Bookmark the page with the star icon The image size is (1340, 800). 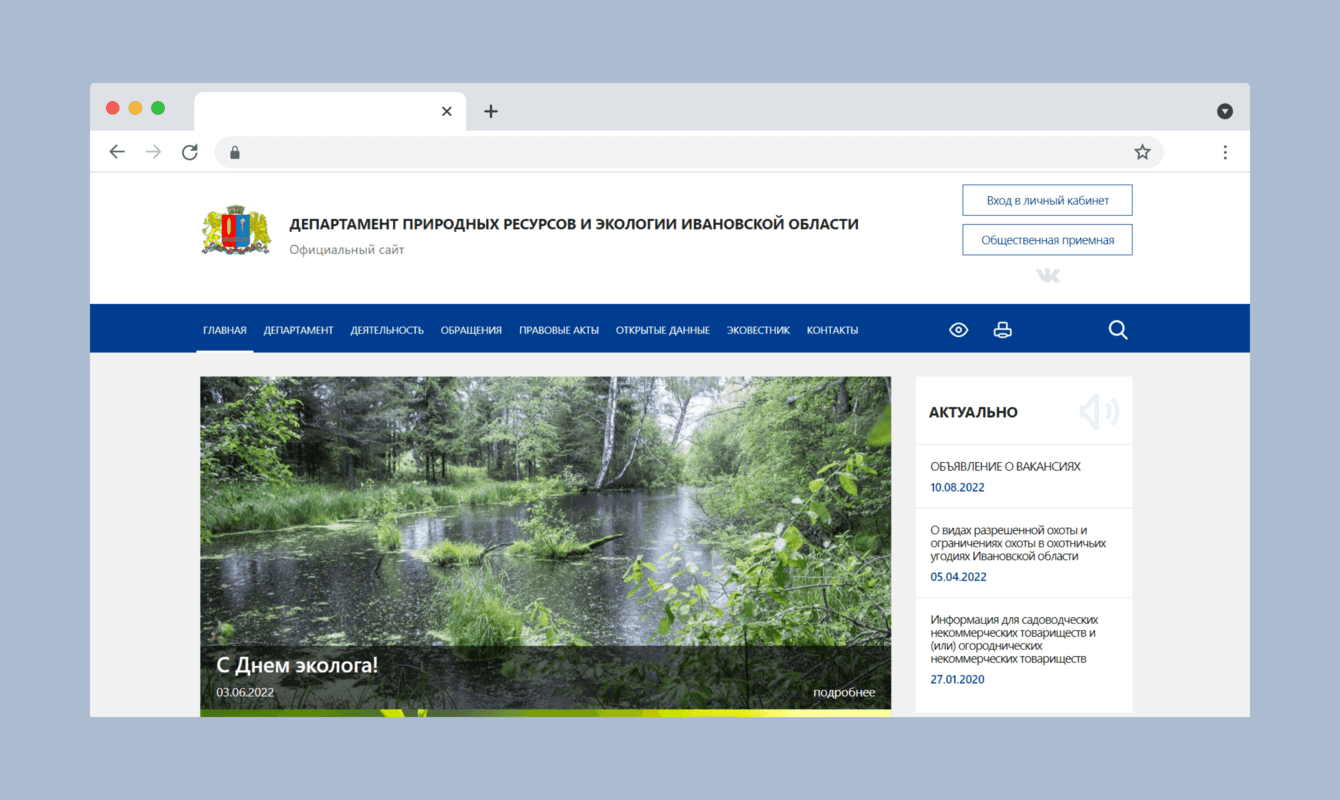(x=1142, y=152)
